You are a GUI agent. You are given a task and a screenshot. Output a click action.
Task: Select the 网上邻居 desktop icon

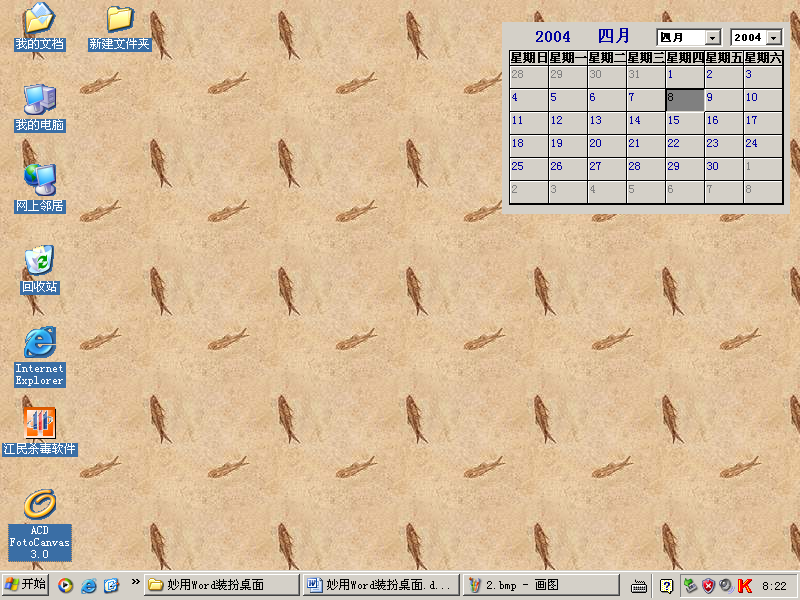point(39,189)
